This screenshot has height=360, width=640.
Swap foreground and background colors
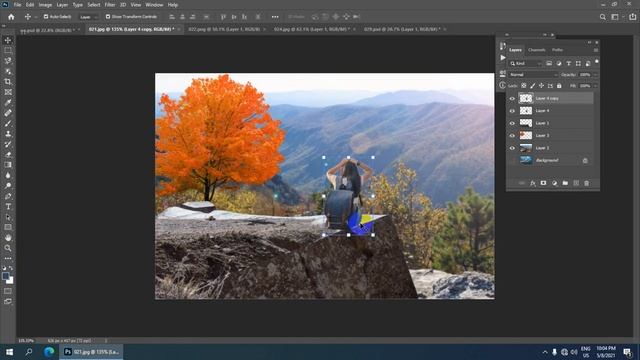[x=11, y=268]
